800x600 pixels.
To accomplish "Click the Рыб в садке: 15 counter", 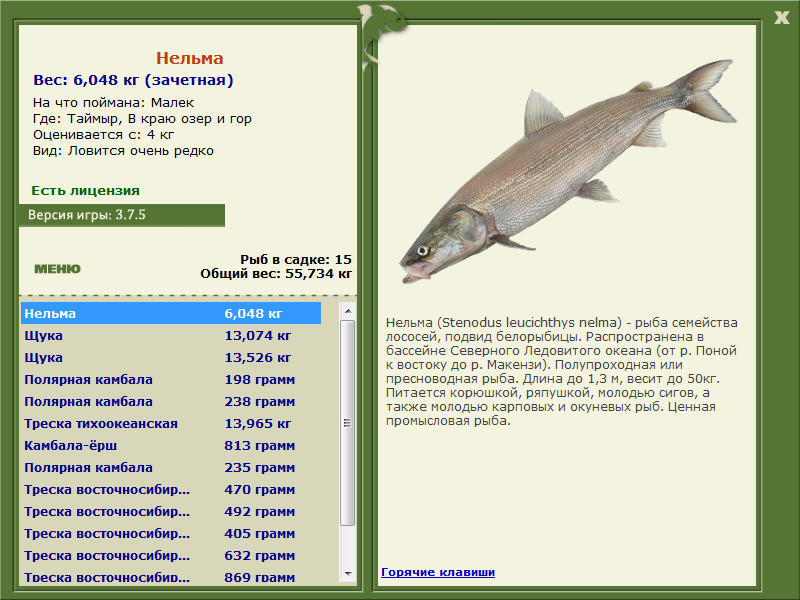I will [x=296, y=259].
